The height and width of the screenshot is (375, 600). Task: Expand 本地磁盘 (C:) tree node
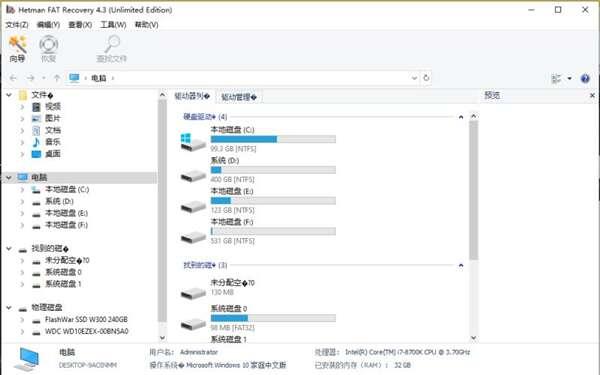pos(22,189)
